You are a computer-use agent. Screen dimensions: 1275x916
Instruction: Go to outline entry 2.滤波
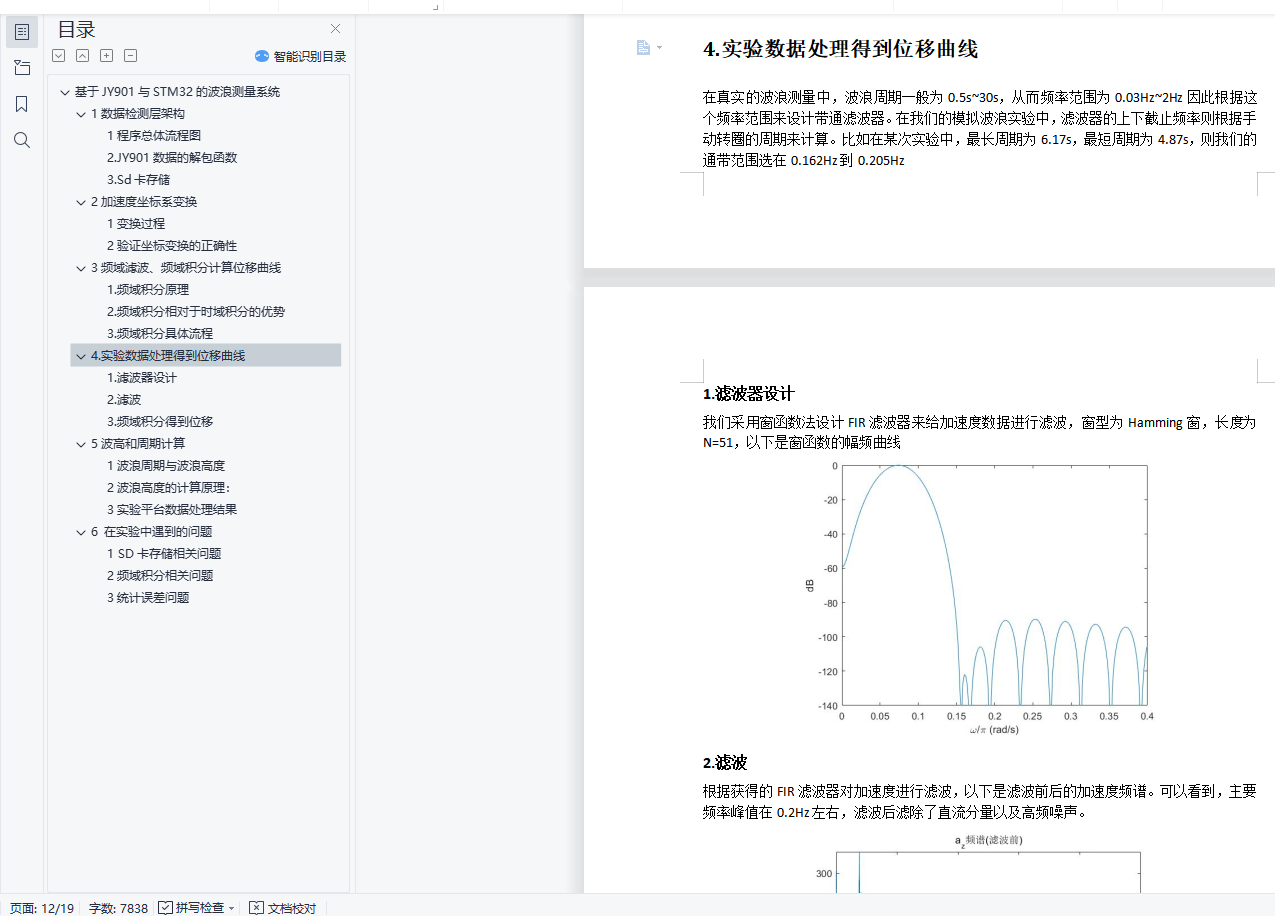[124, 400]
